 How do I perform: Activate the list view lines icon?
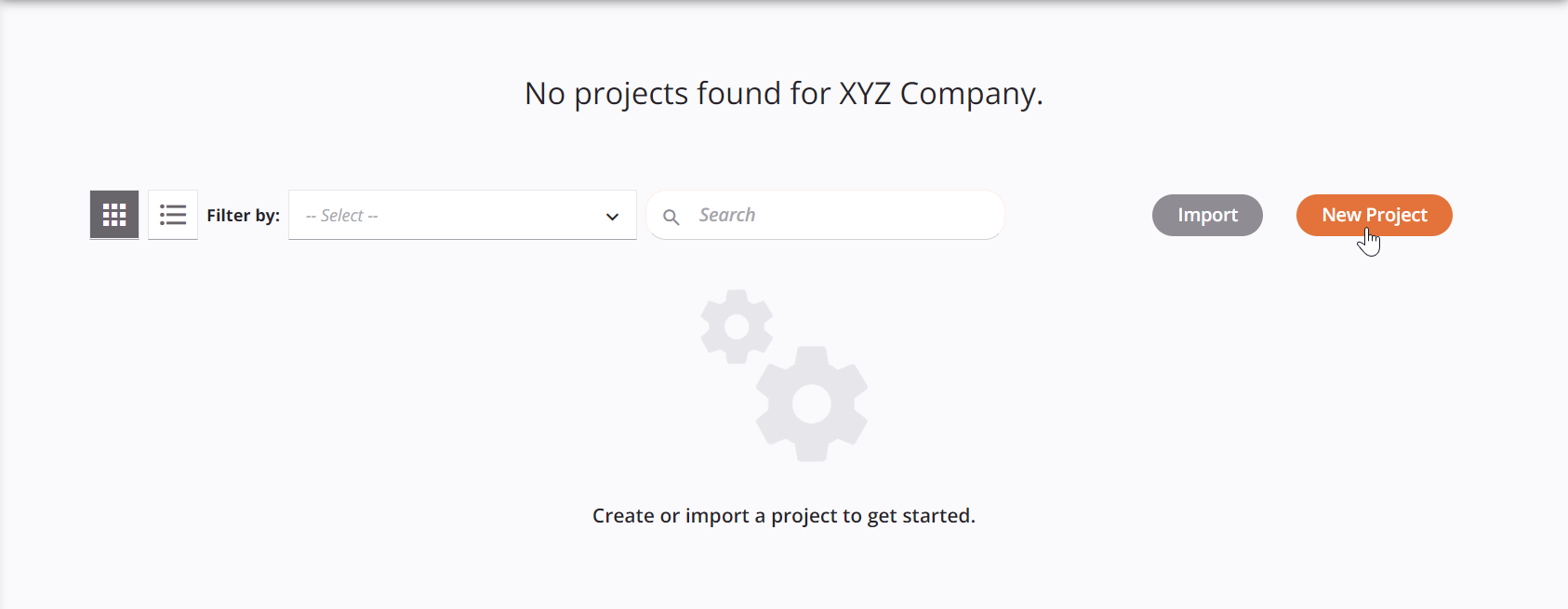tap(173, 214)
